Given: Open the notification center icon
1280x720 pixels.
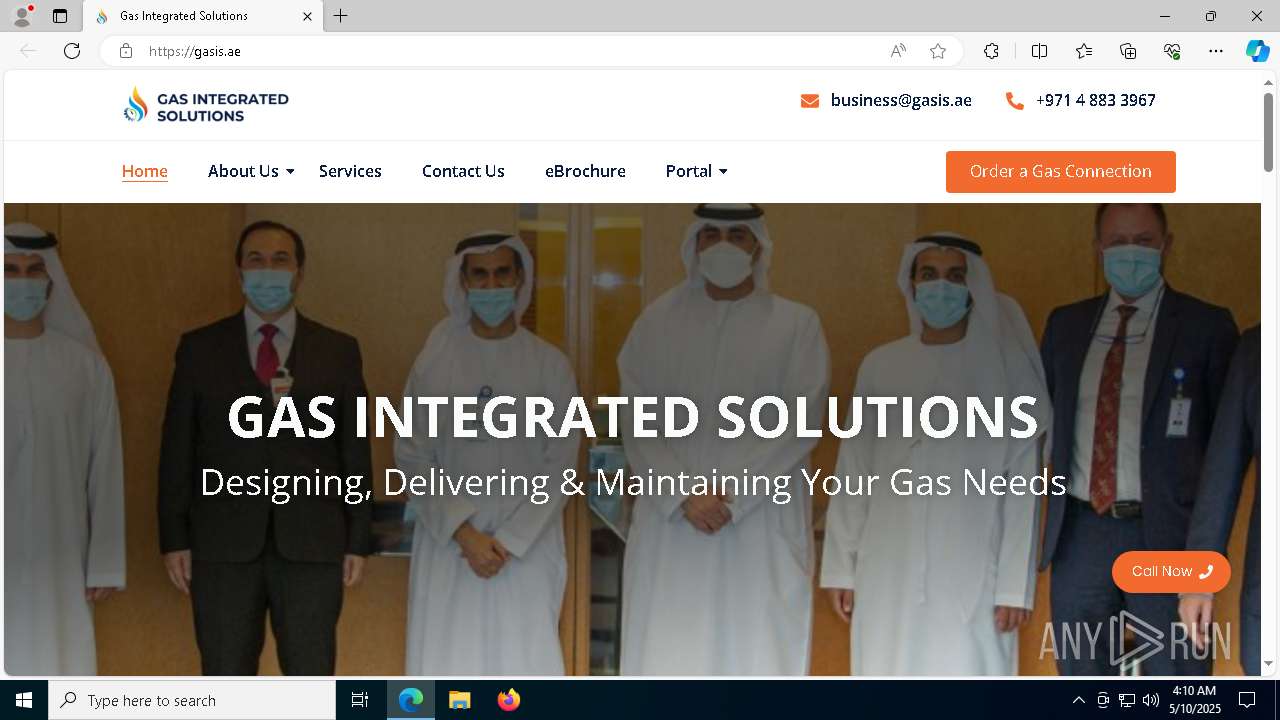Looking at the screenshot, I should pyautogui.click(x=1247, y=700).
